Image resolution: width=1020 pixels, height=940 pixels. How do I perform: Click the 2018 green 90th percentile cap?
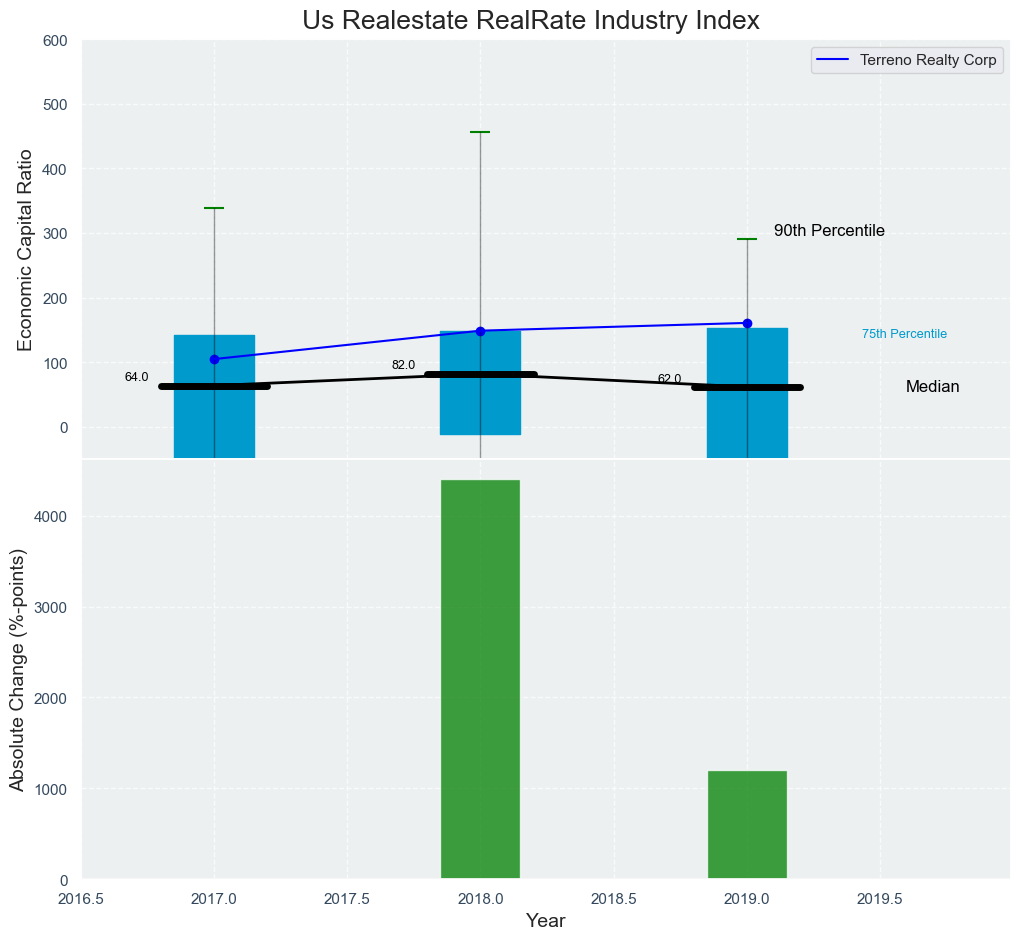tap(480, 132)
